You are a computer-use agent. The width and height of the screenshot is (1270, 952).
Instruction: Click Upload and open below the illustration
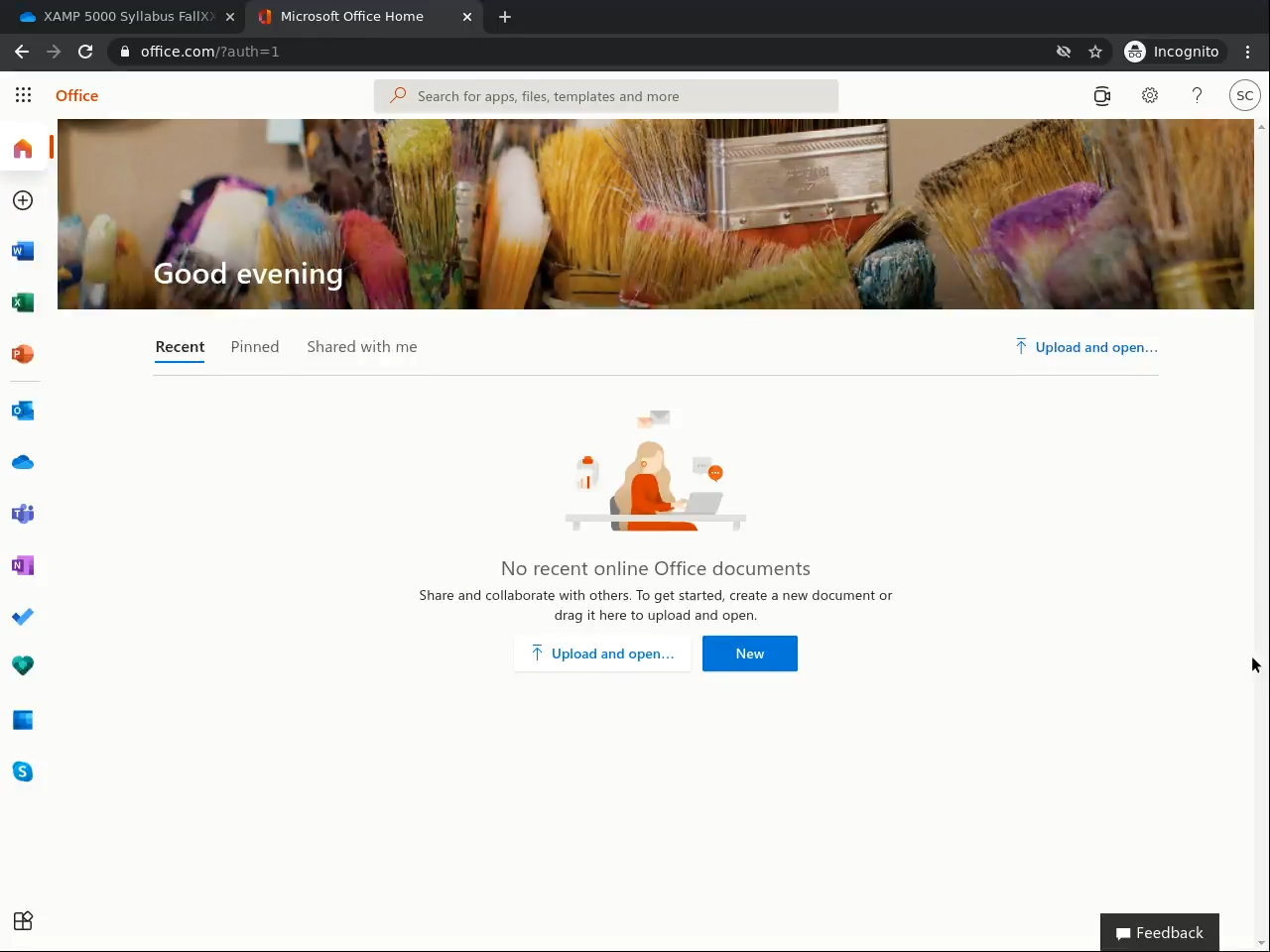click(x=602, y=654)
